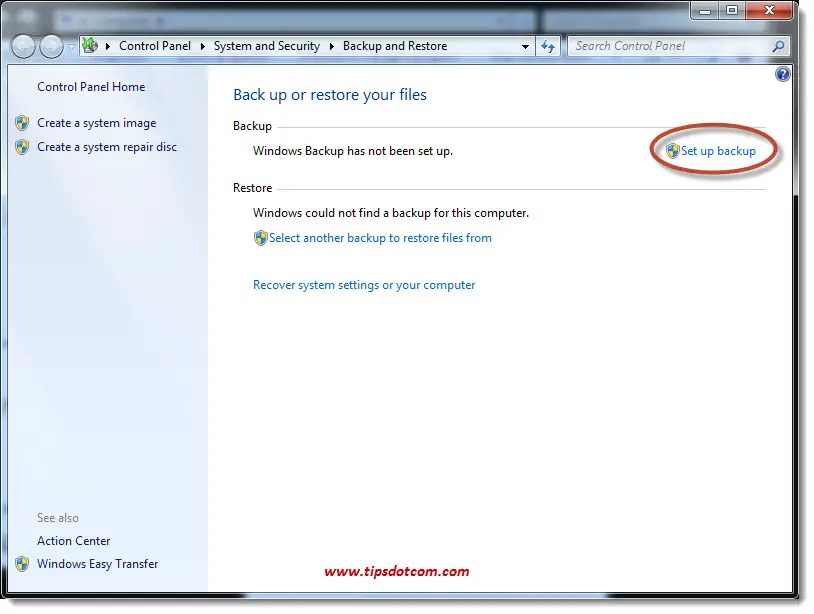Viewport: 814px width, 614px height.
Task: Click the search magnifier icon
Action: pyautogui.click(x=779, y=46)
